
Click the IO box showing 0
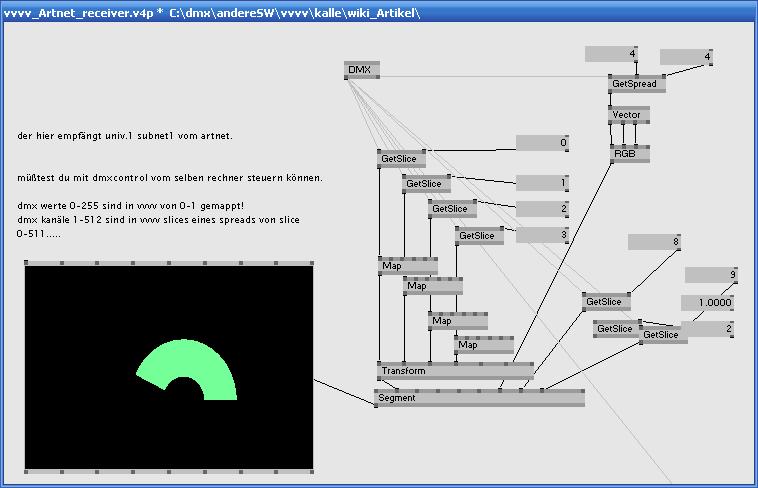click(542, 143)
